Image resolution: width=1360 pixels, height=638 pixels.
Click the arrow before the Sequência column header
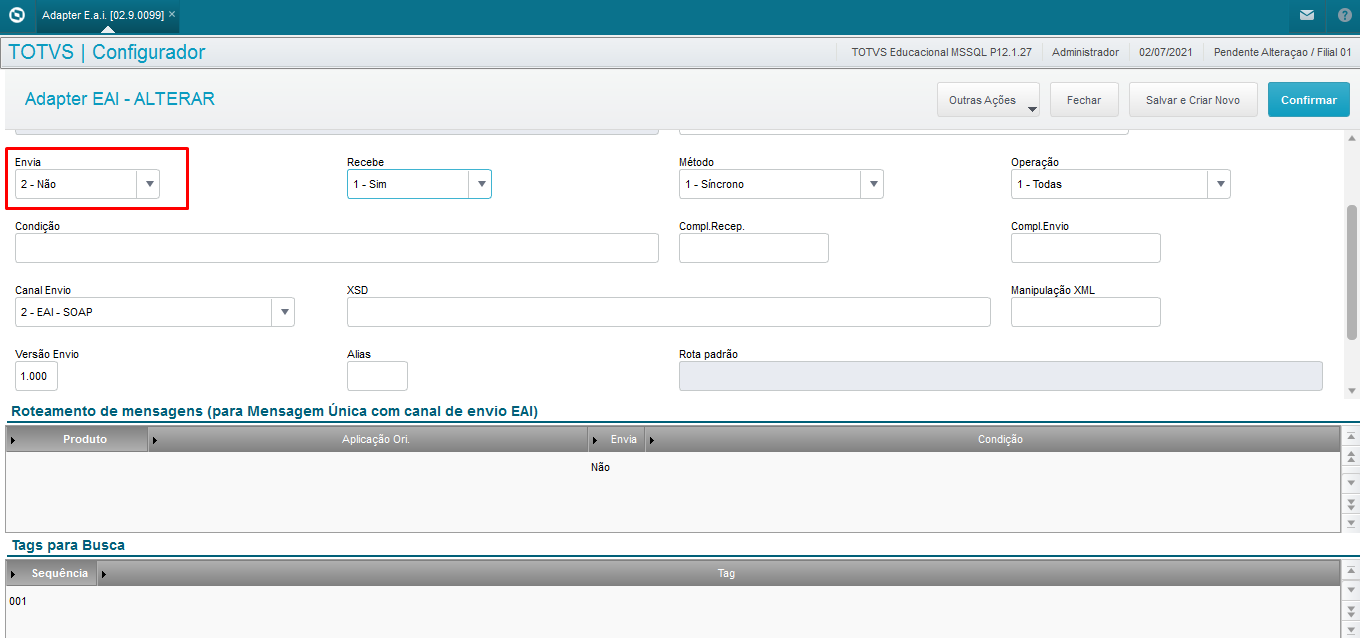click(13, 573)
